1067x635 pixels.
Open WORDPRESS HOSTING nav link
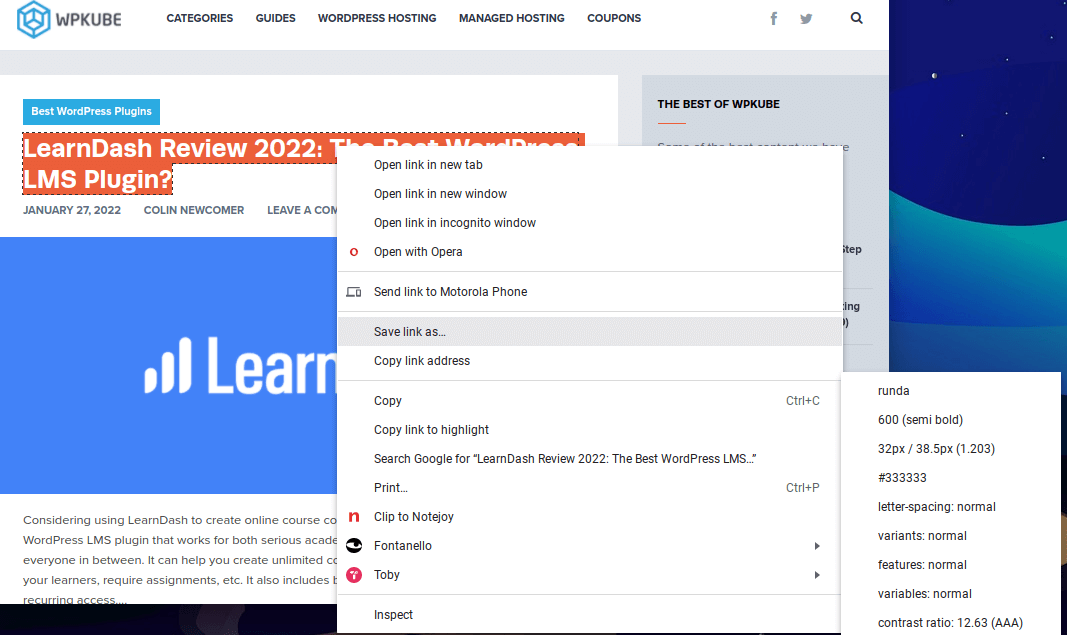tap(377, 18)
